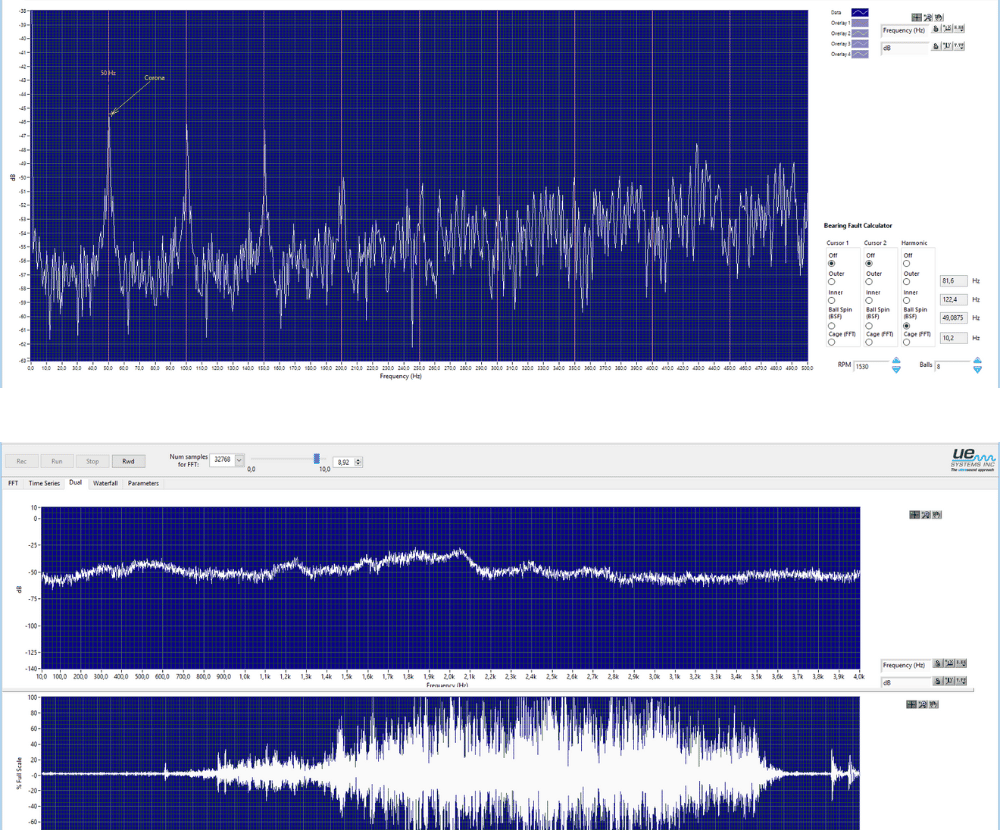Open Y axis format options beside upper dB field
This screenshot has height=830, width=1000.
click(x=959, y=46)
